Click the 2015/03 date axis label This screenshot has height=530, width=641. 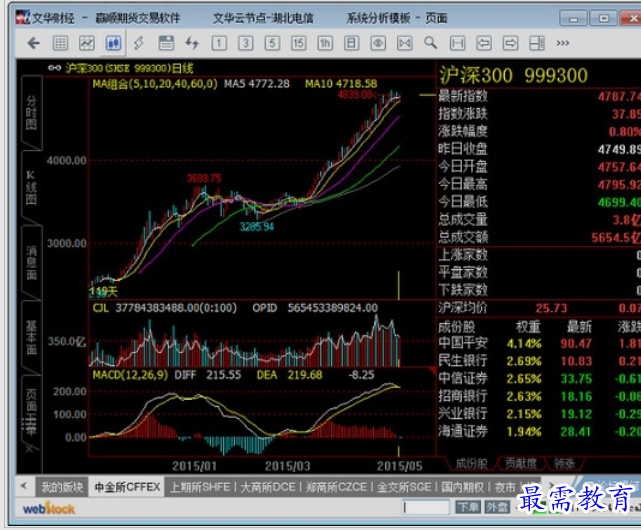pyautogui.click(x=287, y=466)
